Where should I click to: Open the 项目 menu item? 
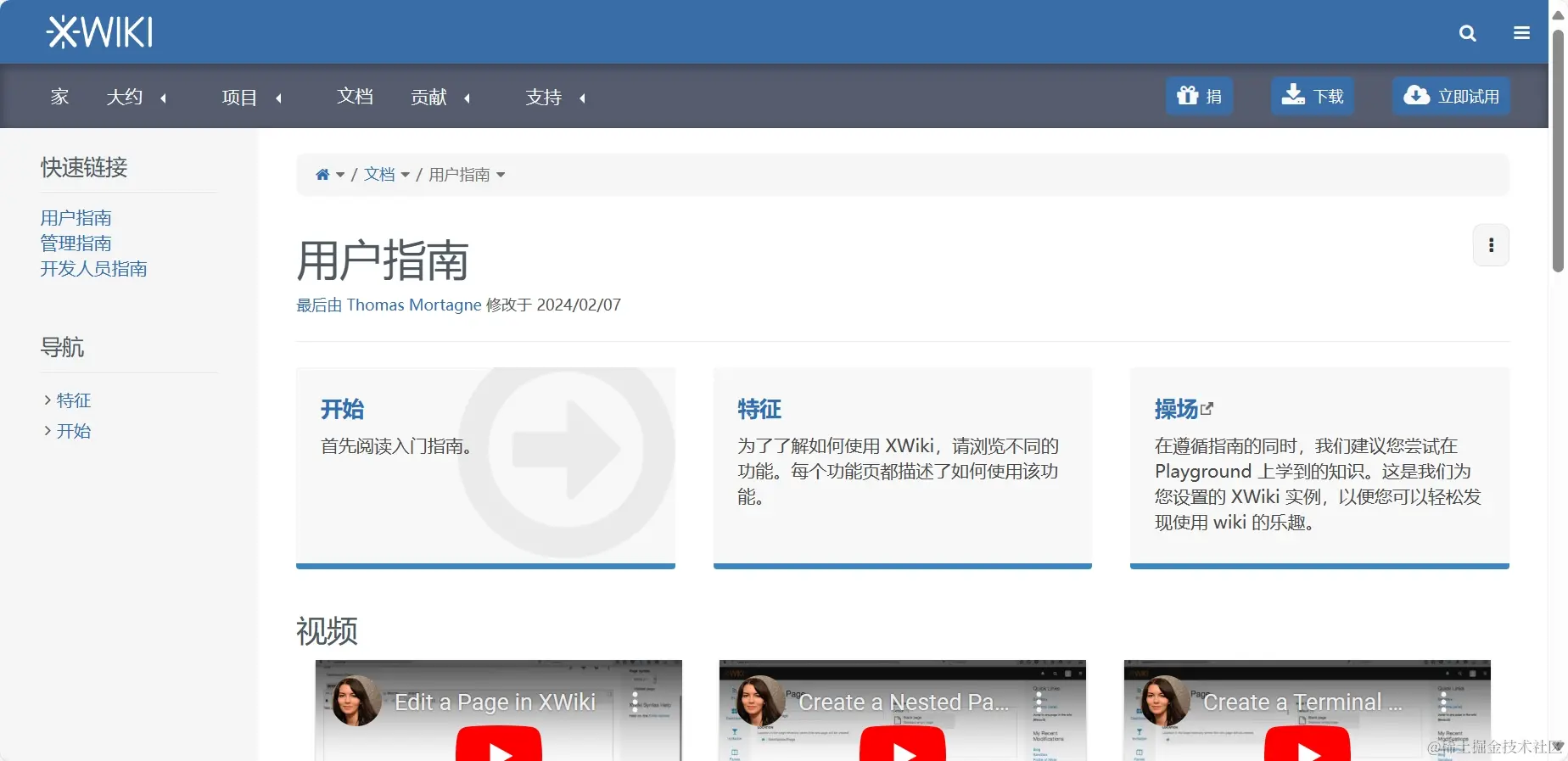coord(239,97)
